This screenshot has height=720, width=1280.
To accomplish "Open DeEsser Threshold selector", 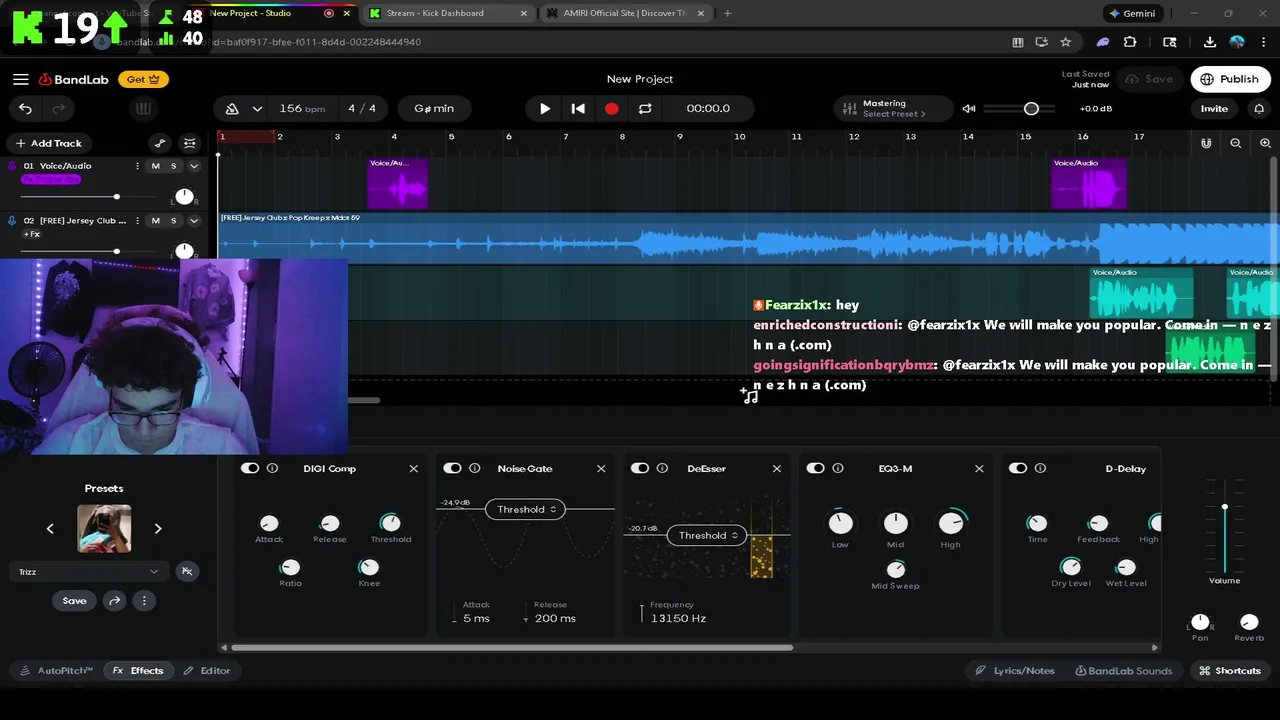I will tap(707, 535).
